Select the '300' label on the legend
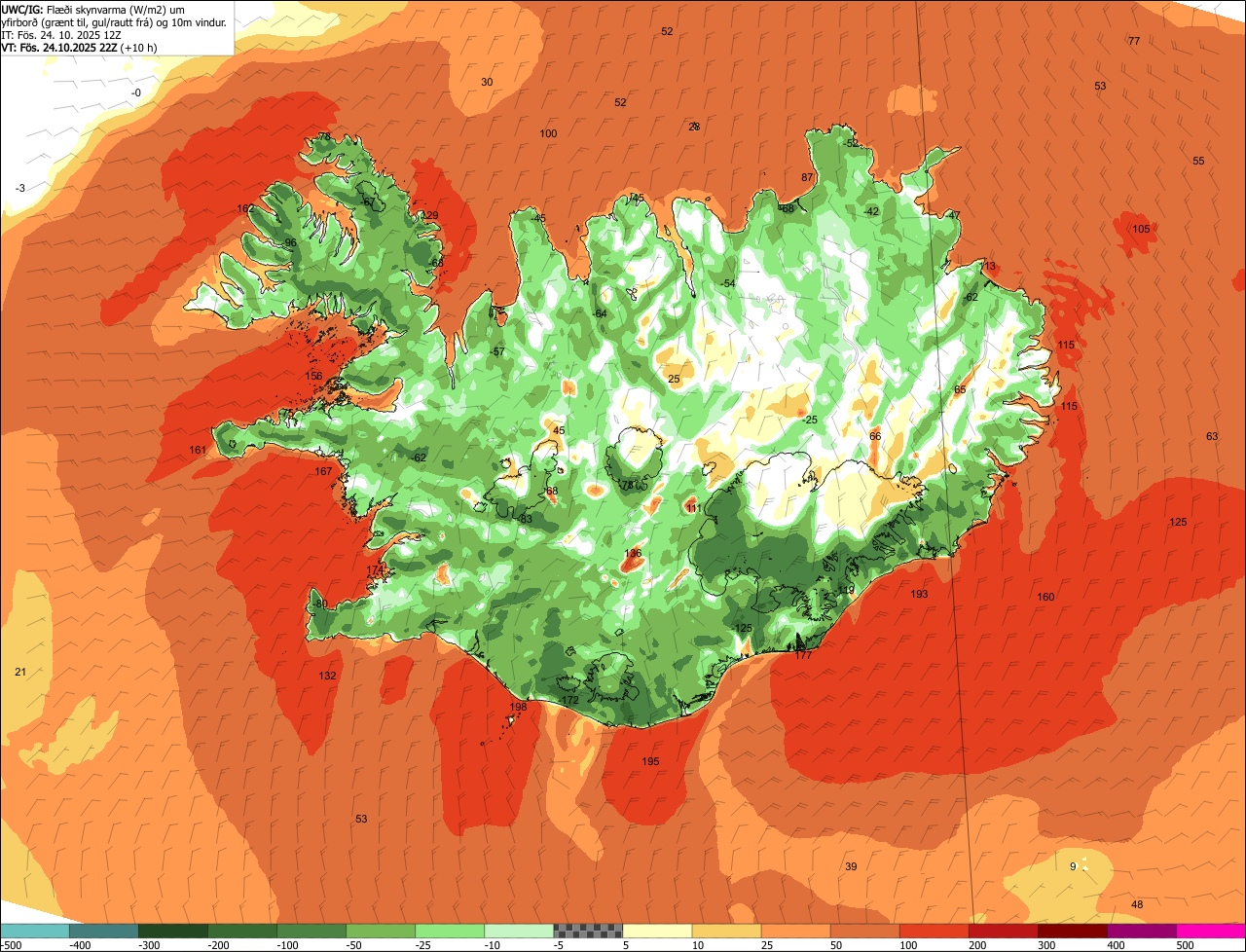The width and height of the screenshot is (1246, 952). [1046, 944]
